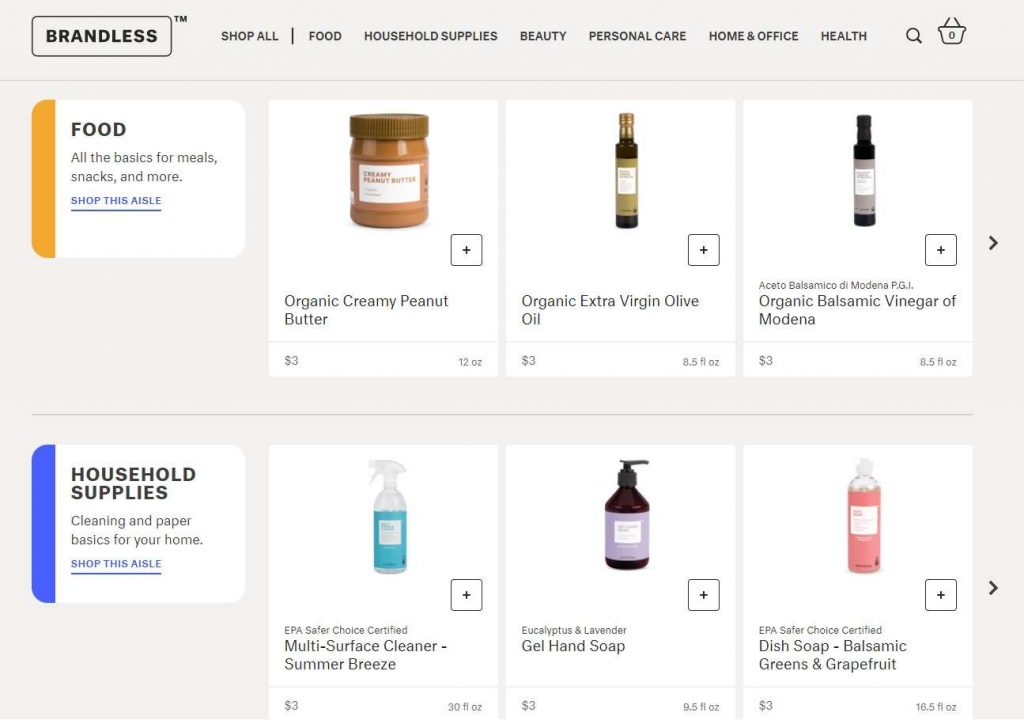Add Organic Extra Virgin Olive Oil to cart

[703, 250]
